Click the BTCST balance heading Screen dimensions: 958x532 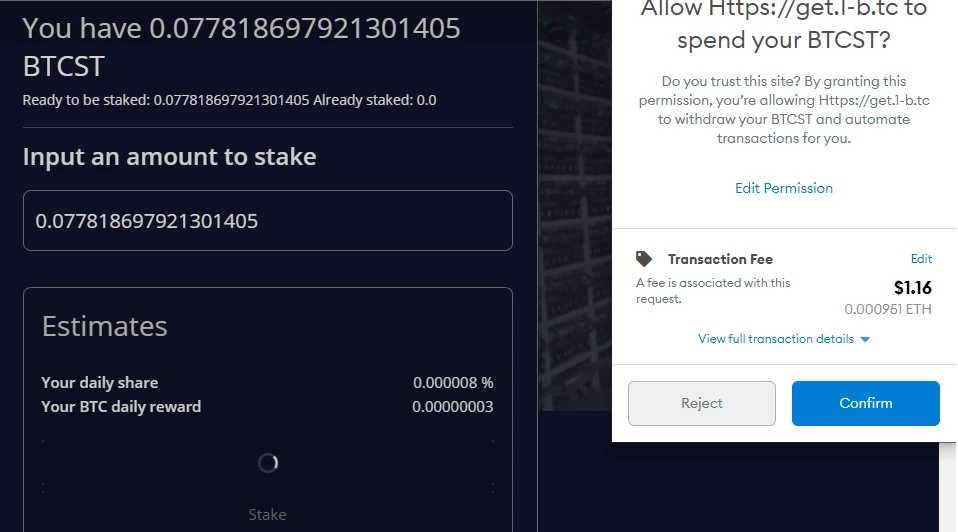tap(241, 47)
